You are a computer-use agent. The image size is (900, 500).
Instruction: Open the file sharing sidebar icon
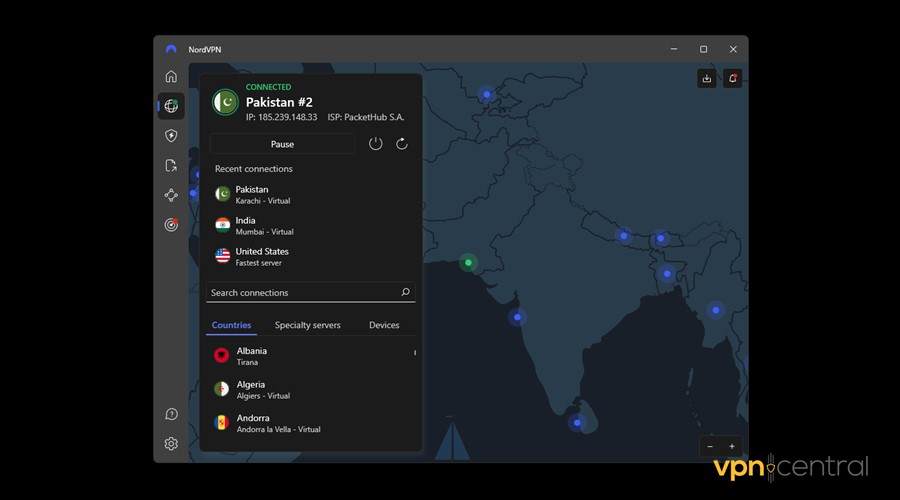click(171, 166)
